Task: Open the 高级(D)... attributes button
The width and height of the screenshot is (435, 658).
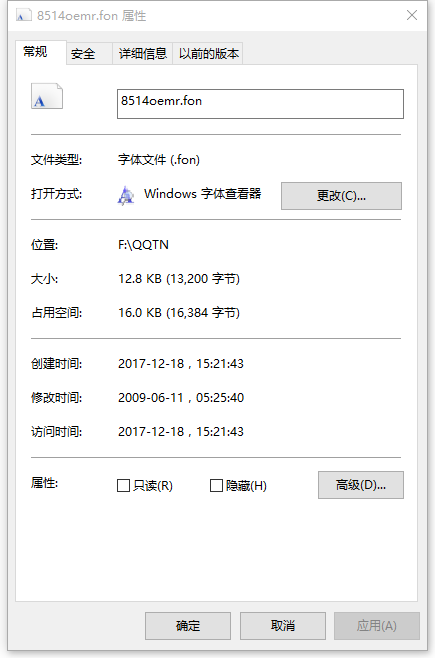Action: click(361, 485)
